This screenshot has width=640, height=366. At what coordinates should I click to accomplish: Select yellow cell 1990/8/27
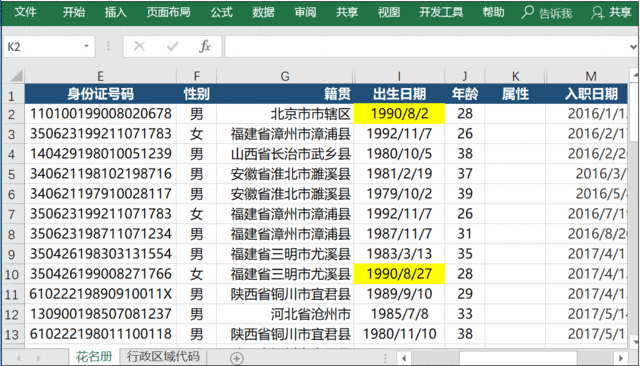(399, 274)
